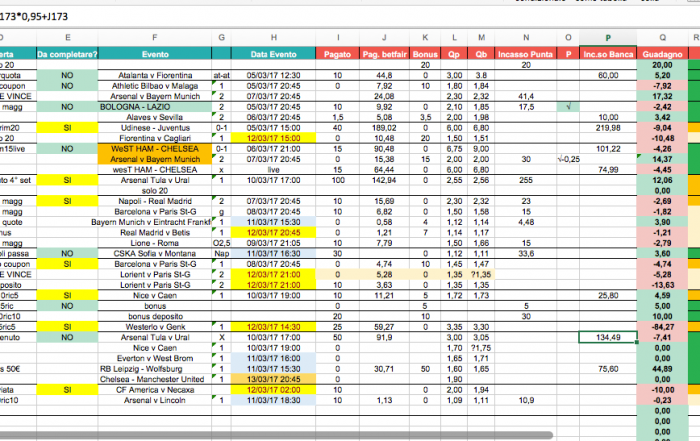Screen dimensions: 700x441
Task: Select the 'Napoli - Real Madrid' cell
Action: click(154, 201)
